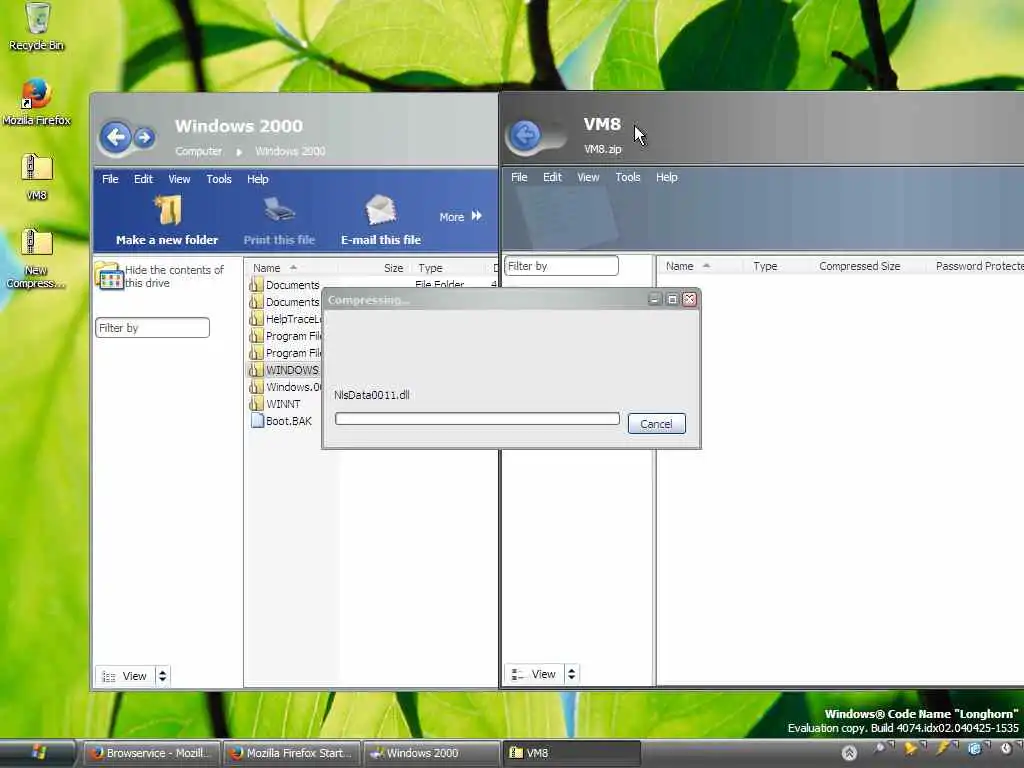Switch to Windows 2000 taskbar item
Image resolution: width=1024 pixels, height=768 pixels.
tap(431, 753)
